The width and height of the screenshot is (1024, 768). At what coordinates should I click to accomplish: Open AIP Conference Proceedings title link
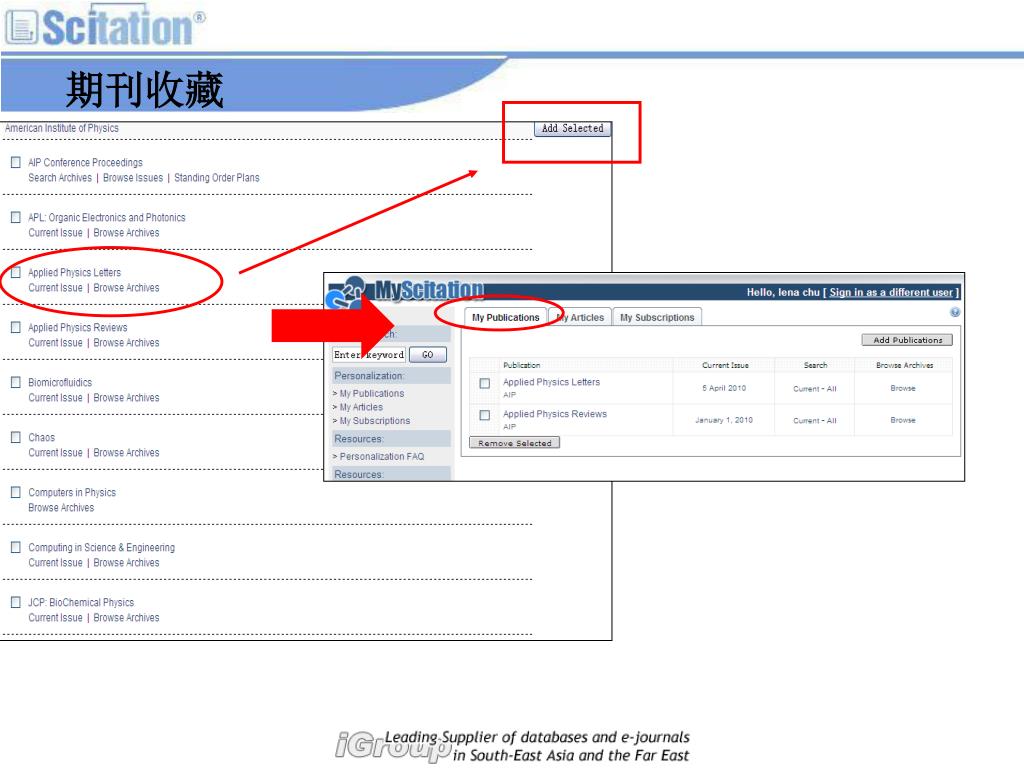click(x=86, y=162)
